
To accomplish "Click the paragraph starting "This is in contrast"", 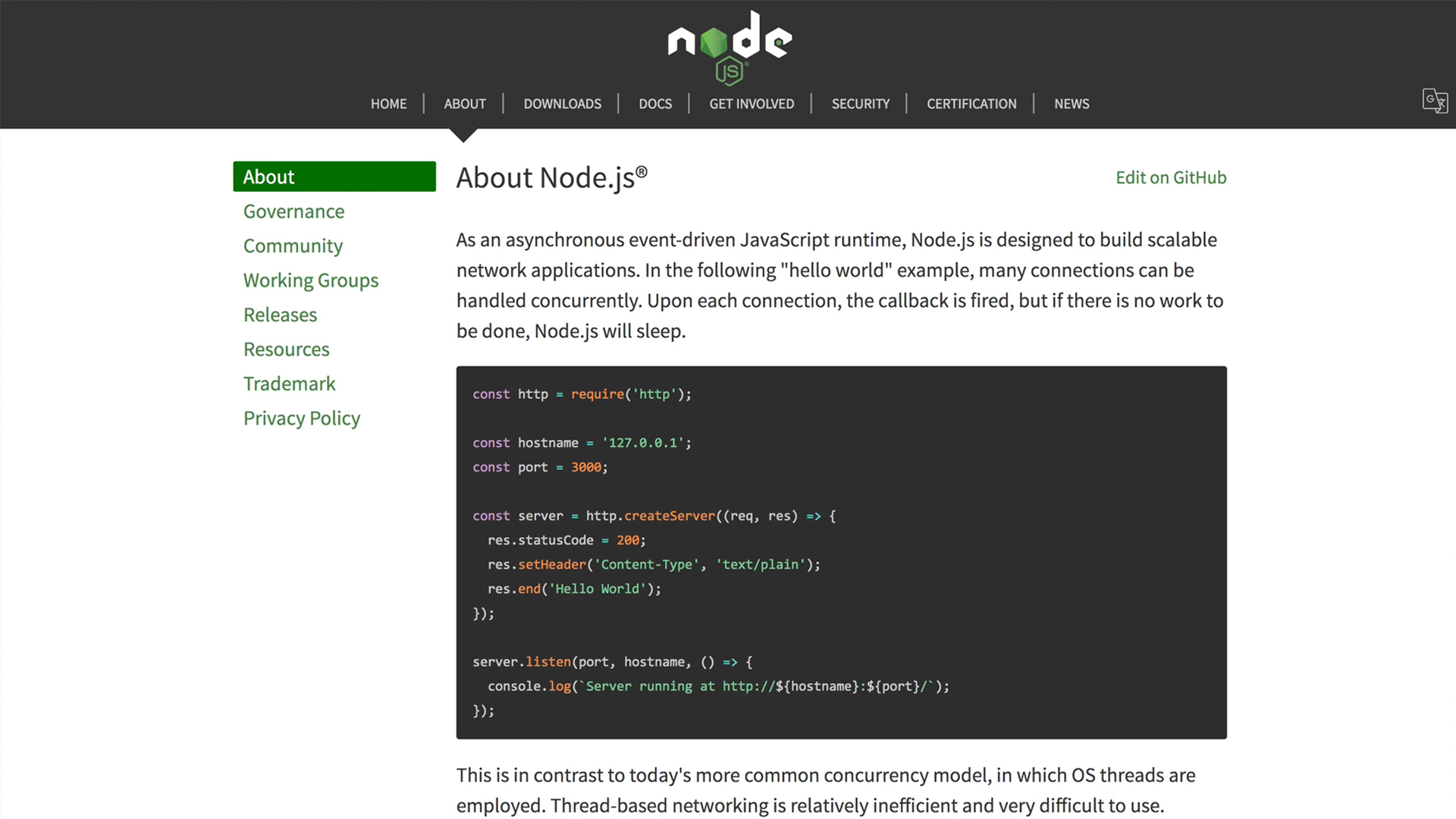I will [826, 790].
